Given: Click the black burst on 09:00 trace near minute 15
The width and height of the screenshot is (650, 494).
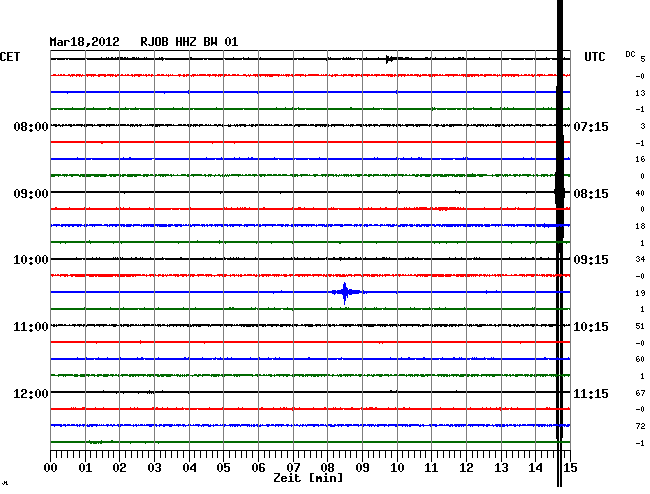Looking at the screenshot, I should point(559,193).
